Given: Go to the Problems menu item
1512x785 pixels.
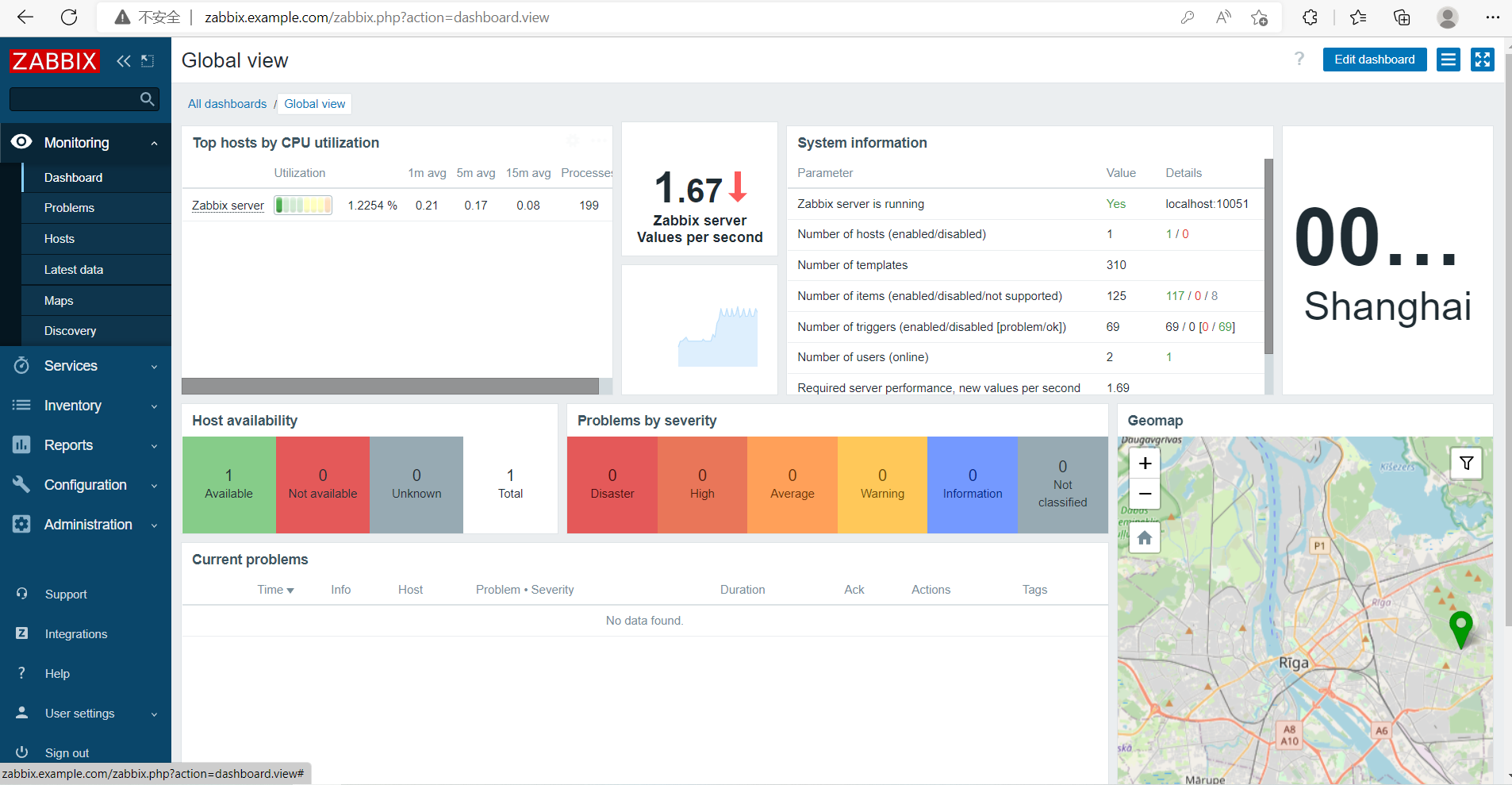Looking at the screenshot, I should click(x=69, y=208).
